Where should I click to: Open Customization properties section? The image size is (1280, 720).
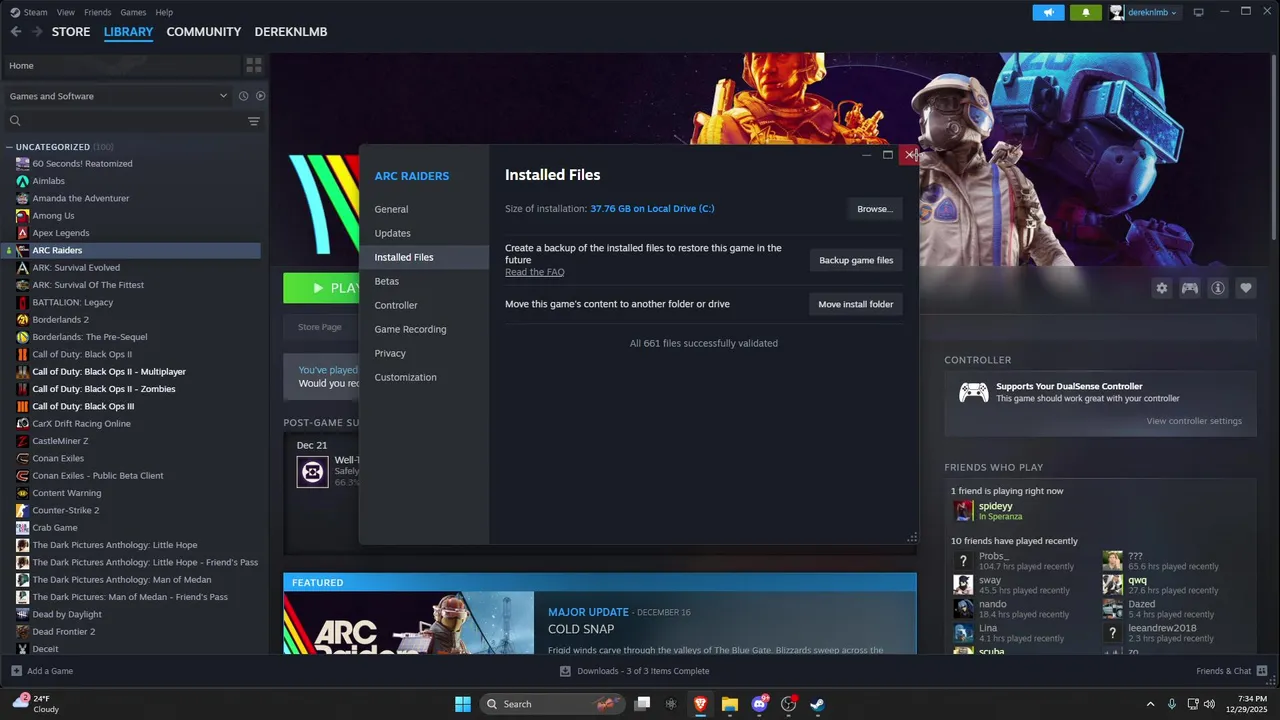[424, 377]
